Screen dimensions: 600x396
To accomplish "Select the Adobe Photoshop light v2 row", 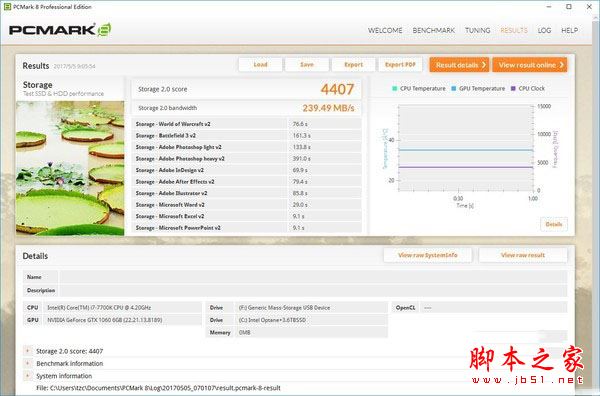I will (x=246, y=147).
